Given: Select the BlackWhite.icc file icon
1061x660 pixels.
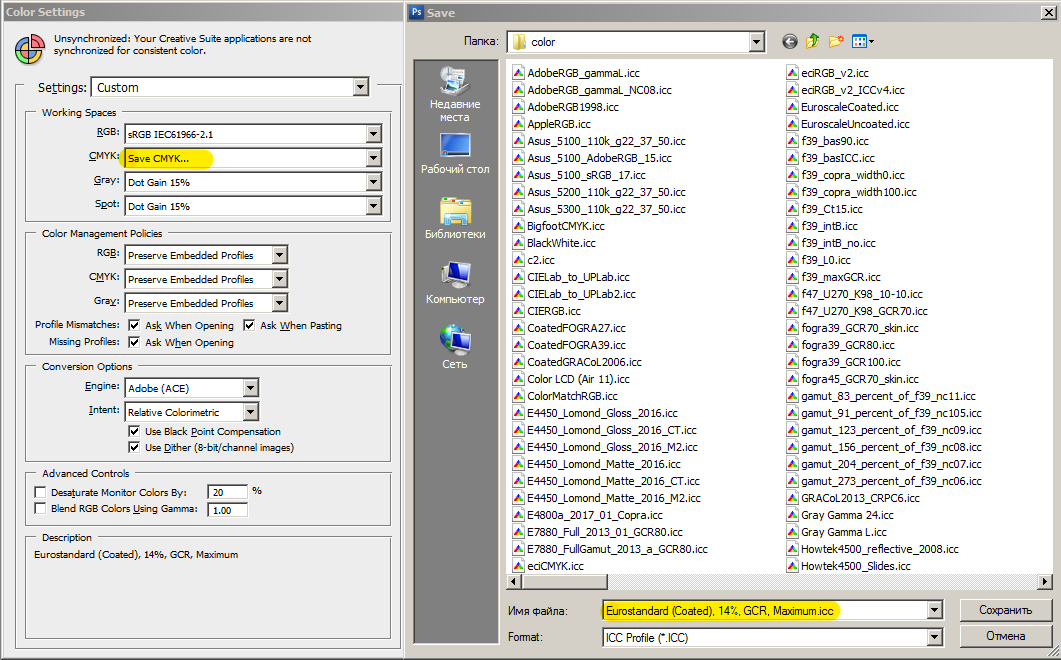Looking at the screenshot, I should coord(518,243).
